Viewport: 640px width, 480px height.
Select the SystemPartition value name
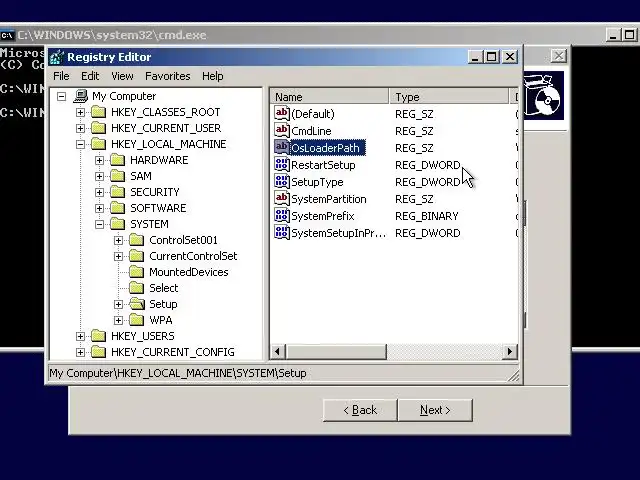[329, 199]
